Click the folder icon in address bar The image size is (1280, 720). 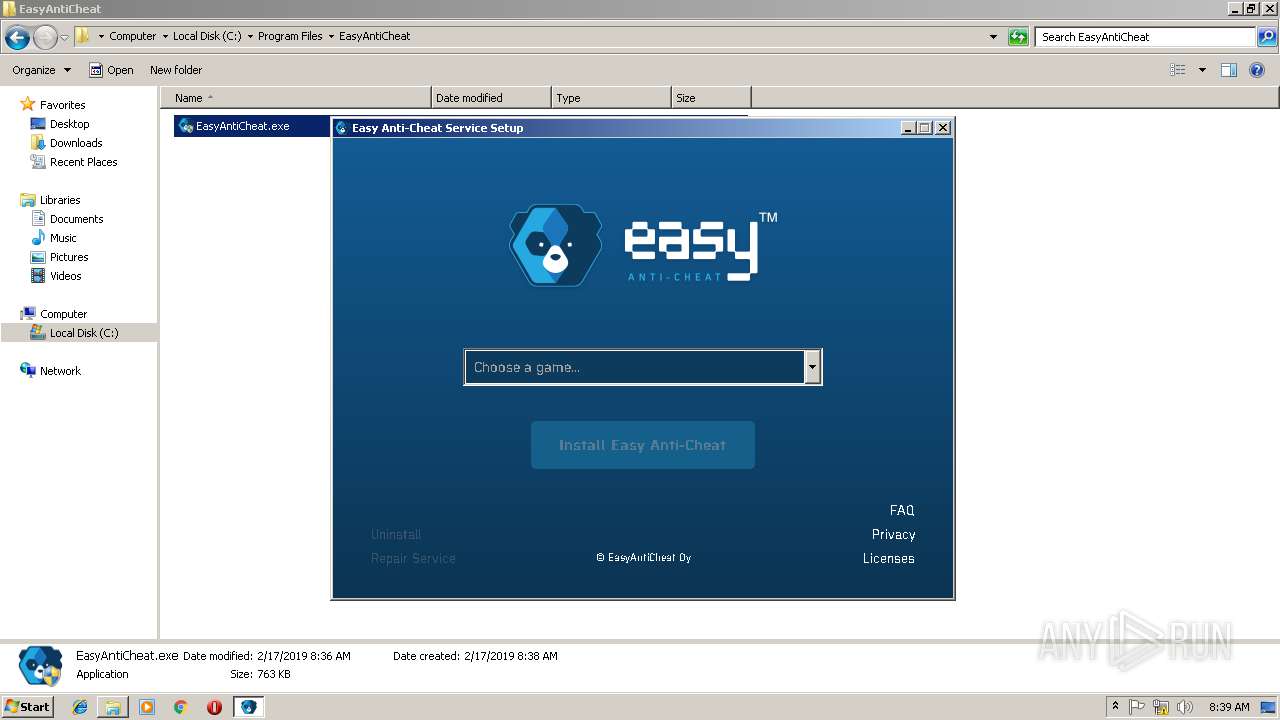click(83, 36)
